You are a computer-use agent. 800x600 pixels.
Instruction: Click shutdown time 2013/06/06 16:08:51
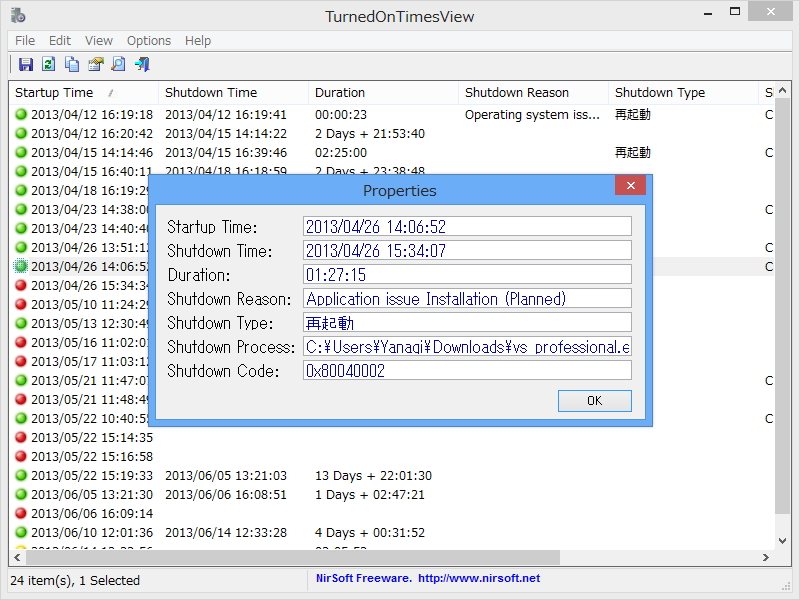coord(226,494)
